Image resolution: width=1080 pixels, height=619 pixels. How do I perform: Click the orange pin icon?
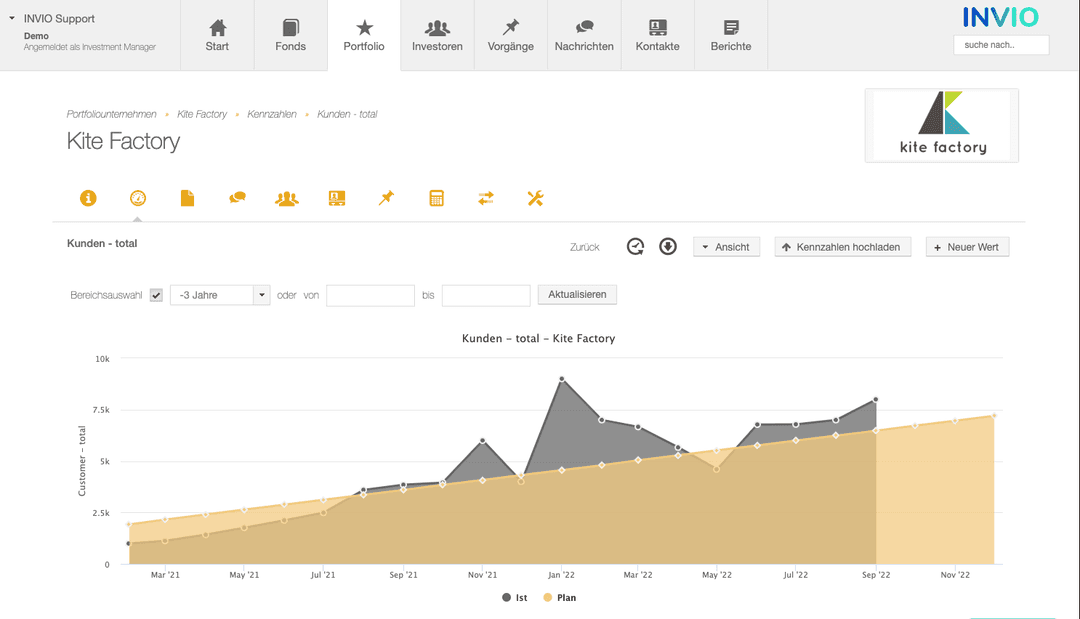(386, 198)
